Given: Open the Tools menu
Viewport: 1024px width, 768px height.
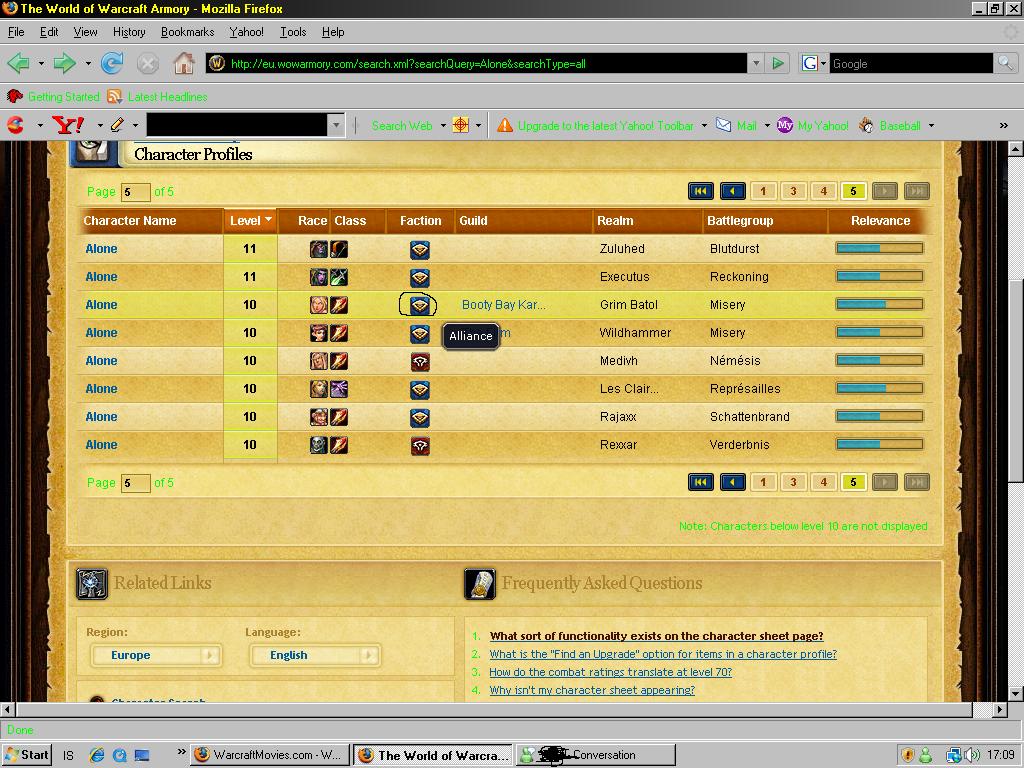Looking at the screenshot, I should pos(293,32).
